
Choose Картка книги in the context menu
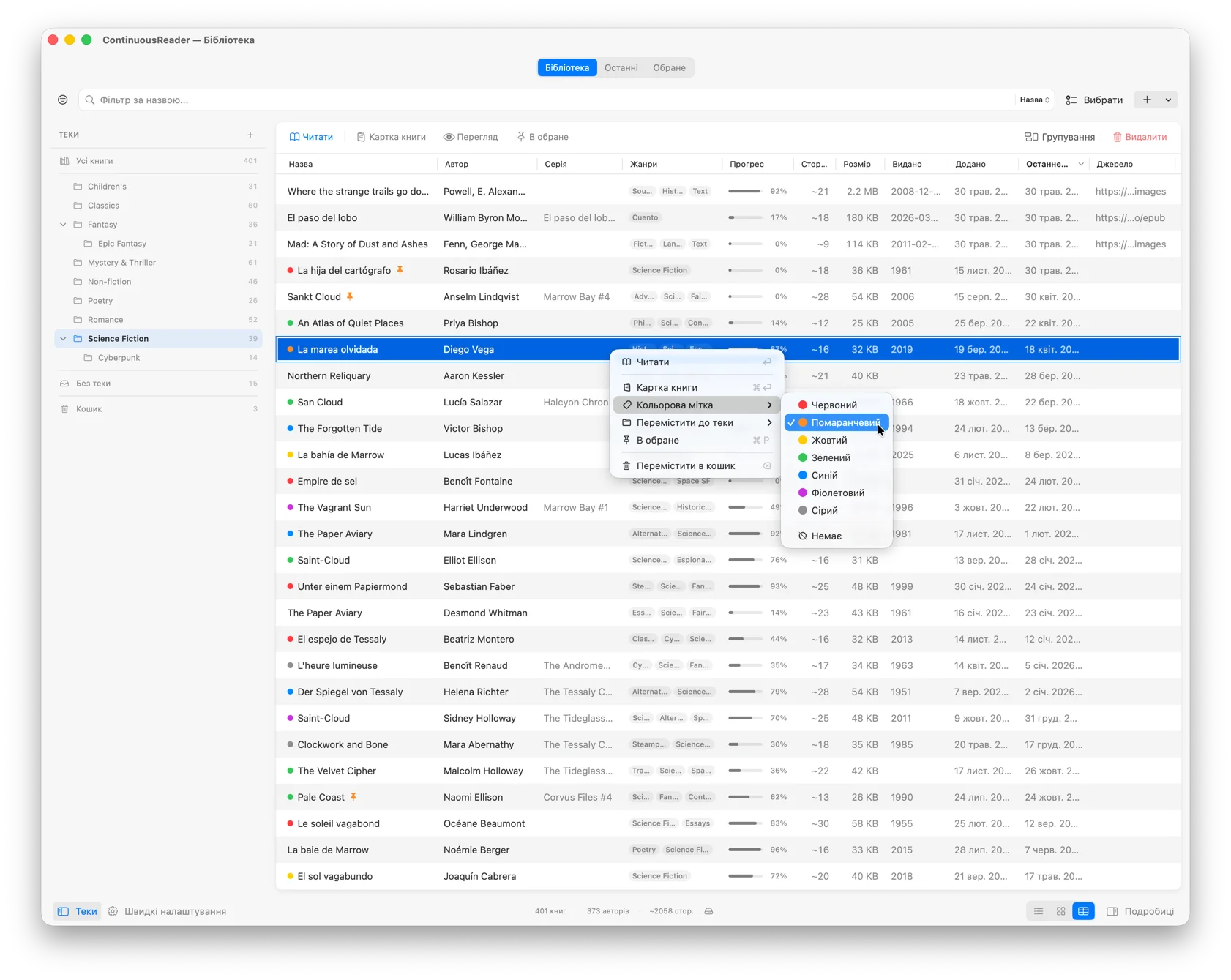coord(697,387)
